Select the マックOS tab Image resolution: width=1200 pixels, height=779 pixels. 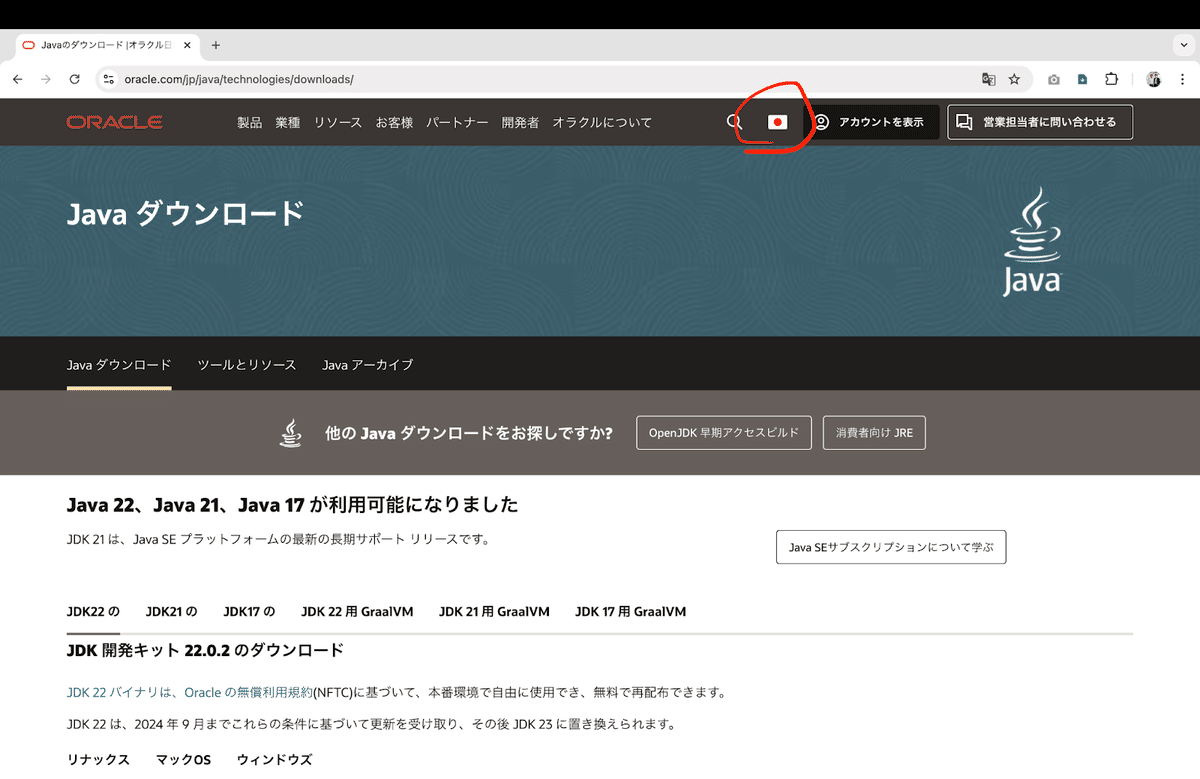183,760
